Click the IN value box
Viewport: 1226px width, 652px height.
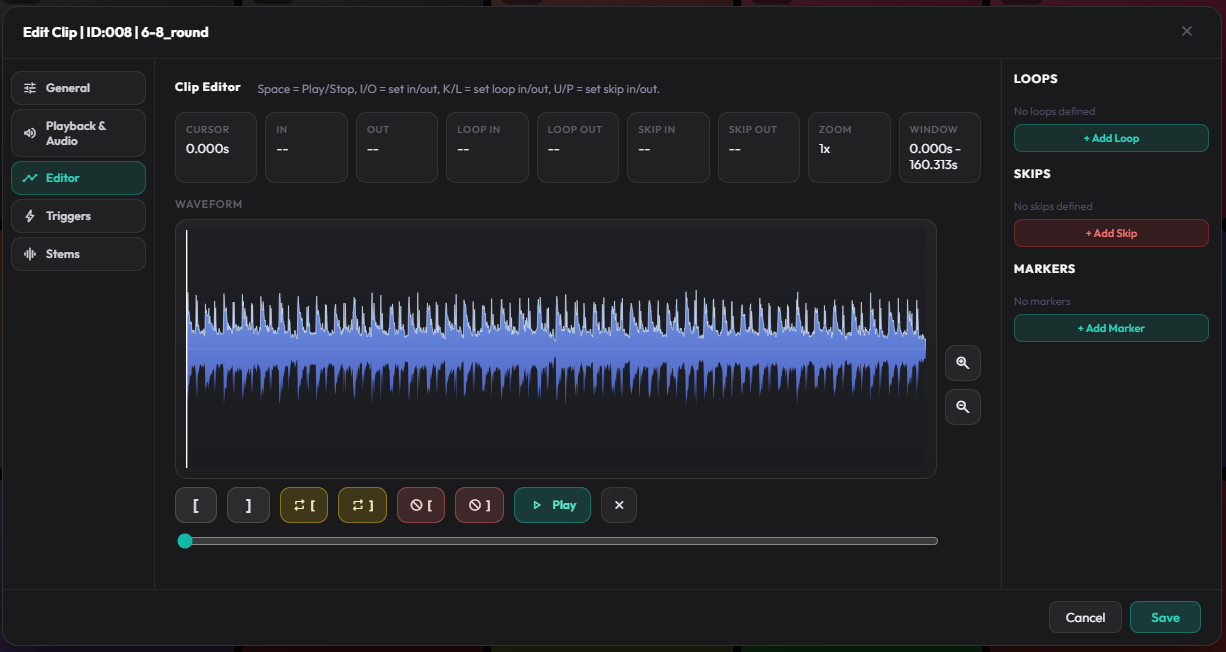click(x=306, y=148)
